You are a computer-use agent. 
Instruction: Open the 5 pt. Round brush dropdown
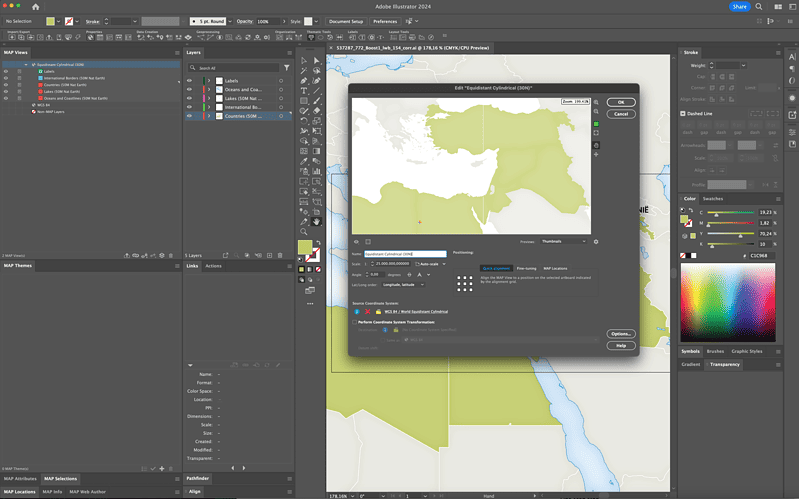tap(230, 21)
